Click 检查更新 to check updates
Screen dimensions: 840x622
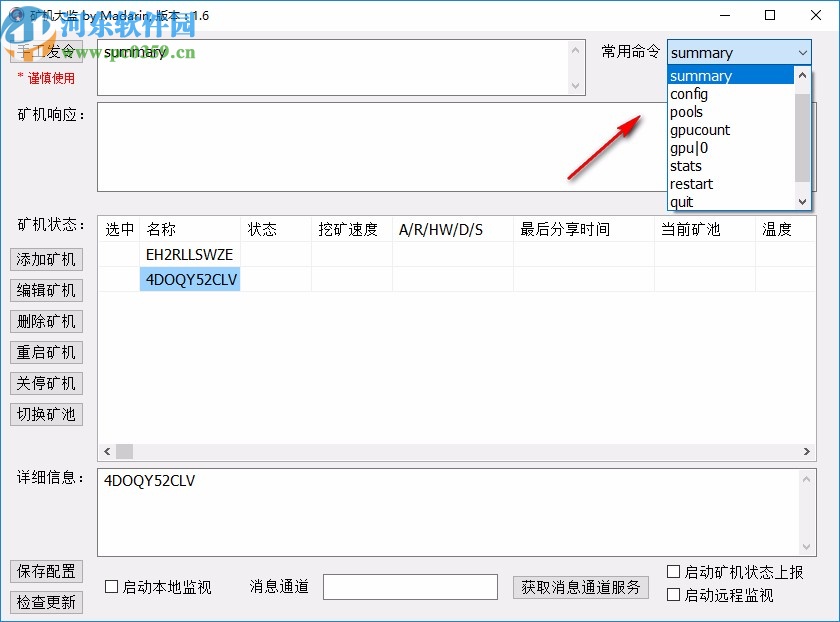46,602
